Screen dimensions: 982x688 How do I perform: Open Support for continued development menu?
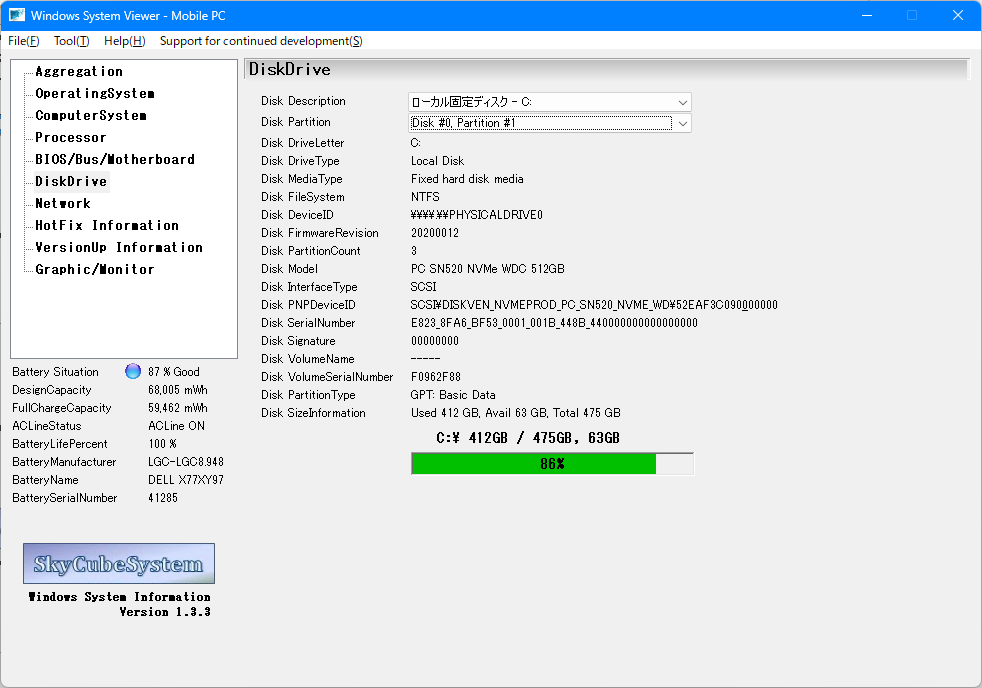(x=261, y=41)
